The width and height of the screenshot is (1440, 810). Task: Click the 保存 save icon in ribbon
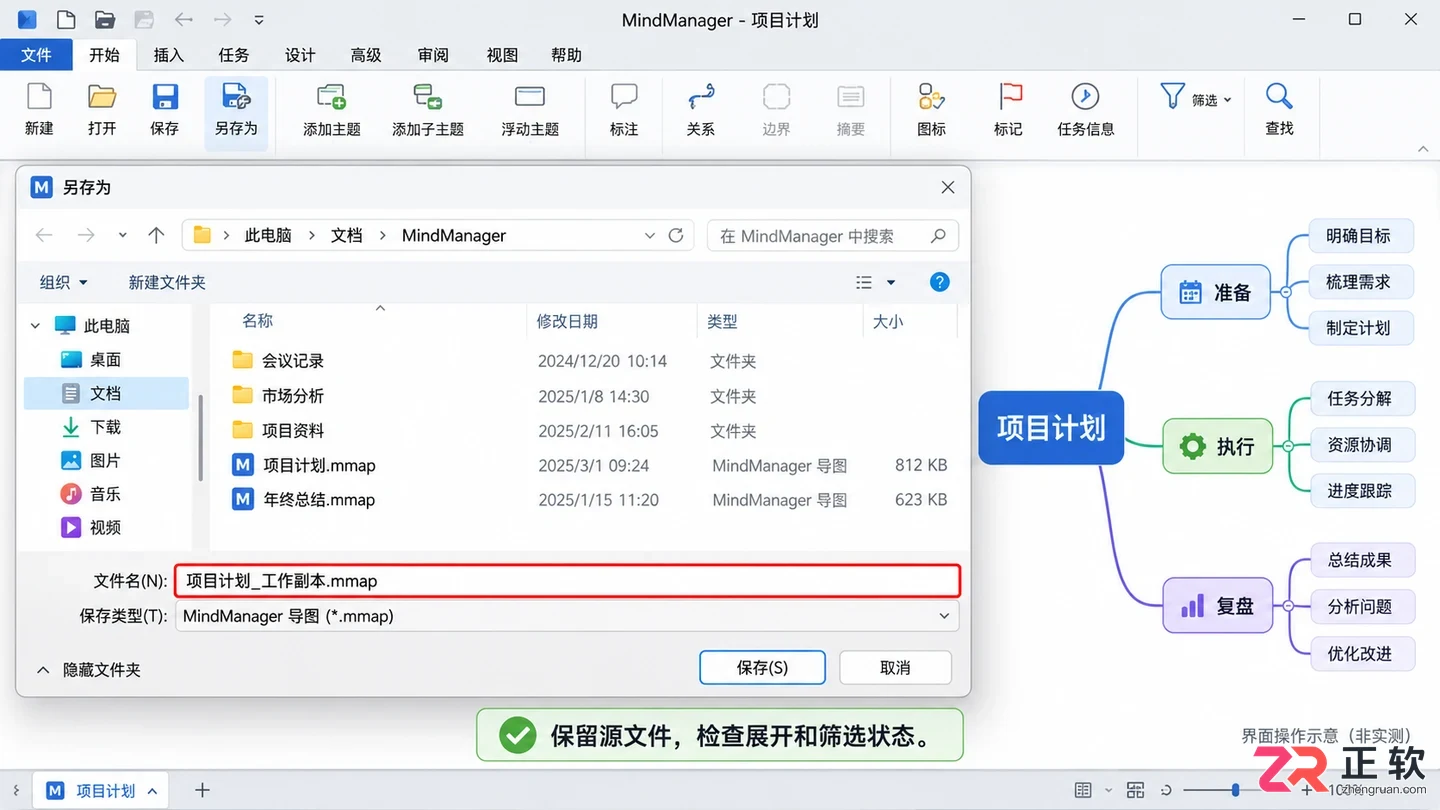tap(165, 97)
